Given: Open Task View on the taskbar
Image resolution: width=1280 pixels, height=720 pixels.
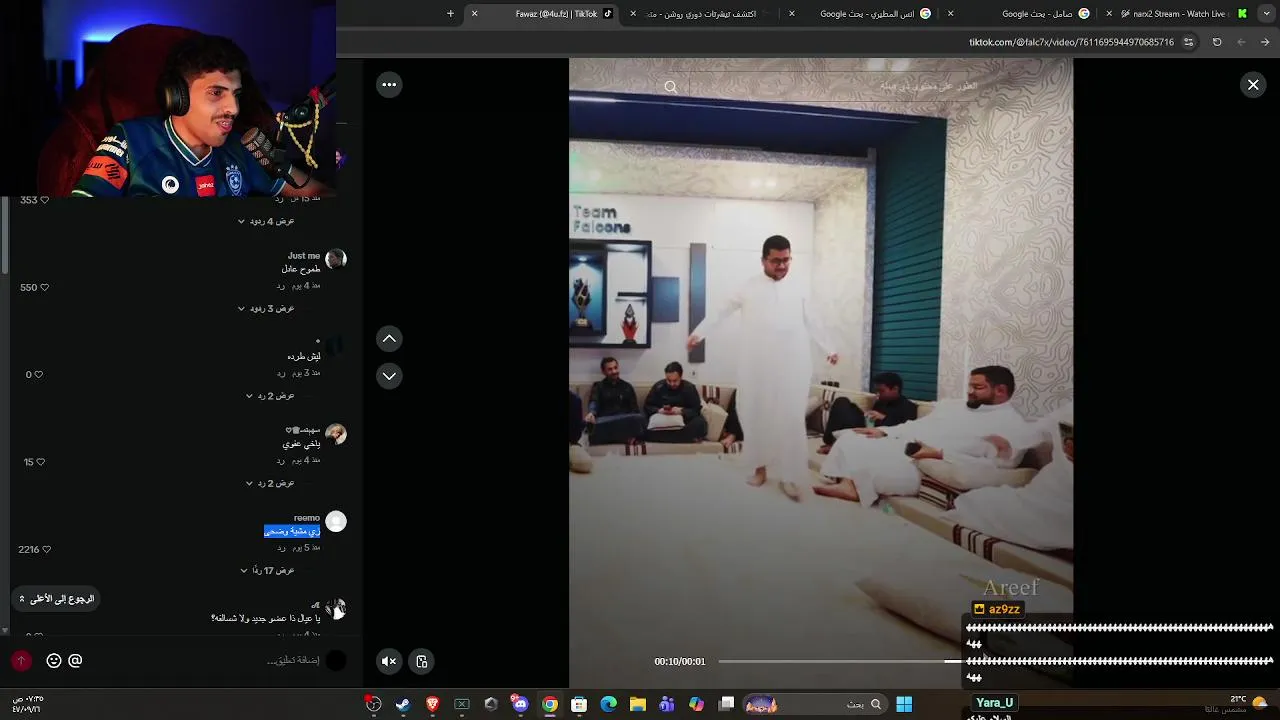Looking at the screenshot, I should pos(727,704).
